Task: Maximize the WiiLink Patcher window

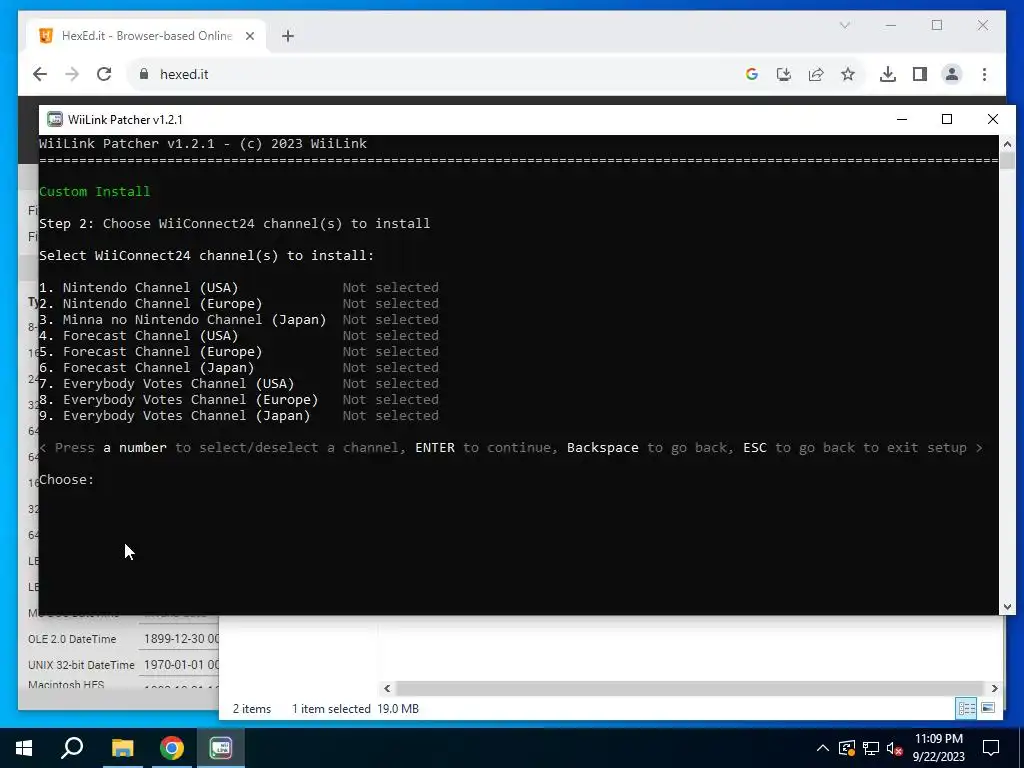Action: coord(947,119)
